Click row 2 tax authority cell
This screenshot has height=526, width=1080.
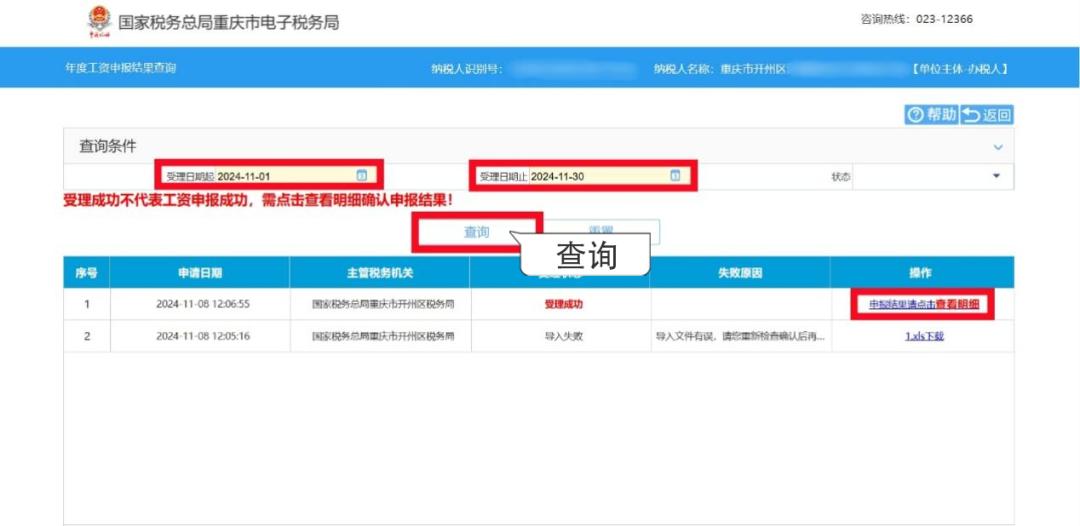pos(381,336)
